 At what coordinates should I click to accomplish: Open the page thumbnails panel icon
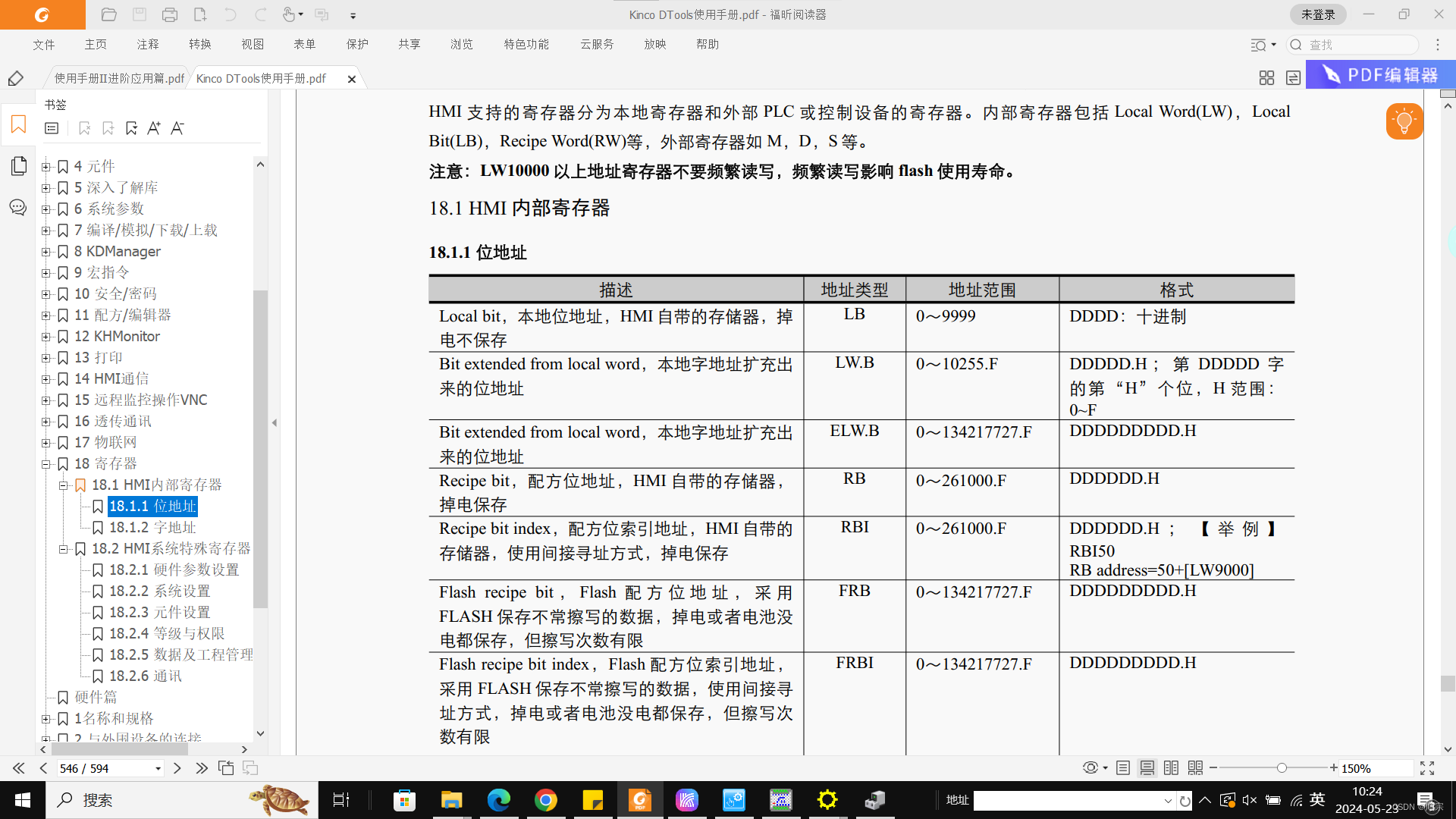[x=18, y=165]
